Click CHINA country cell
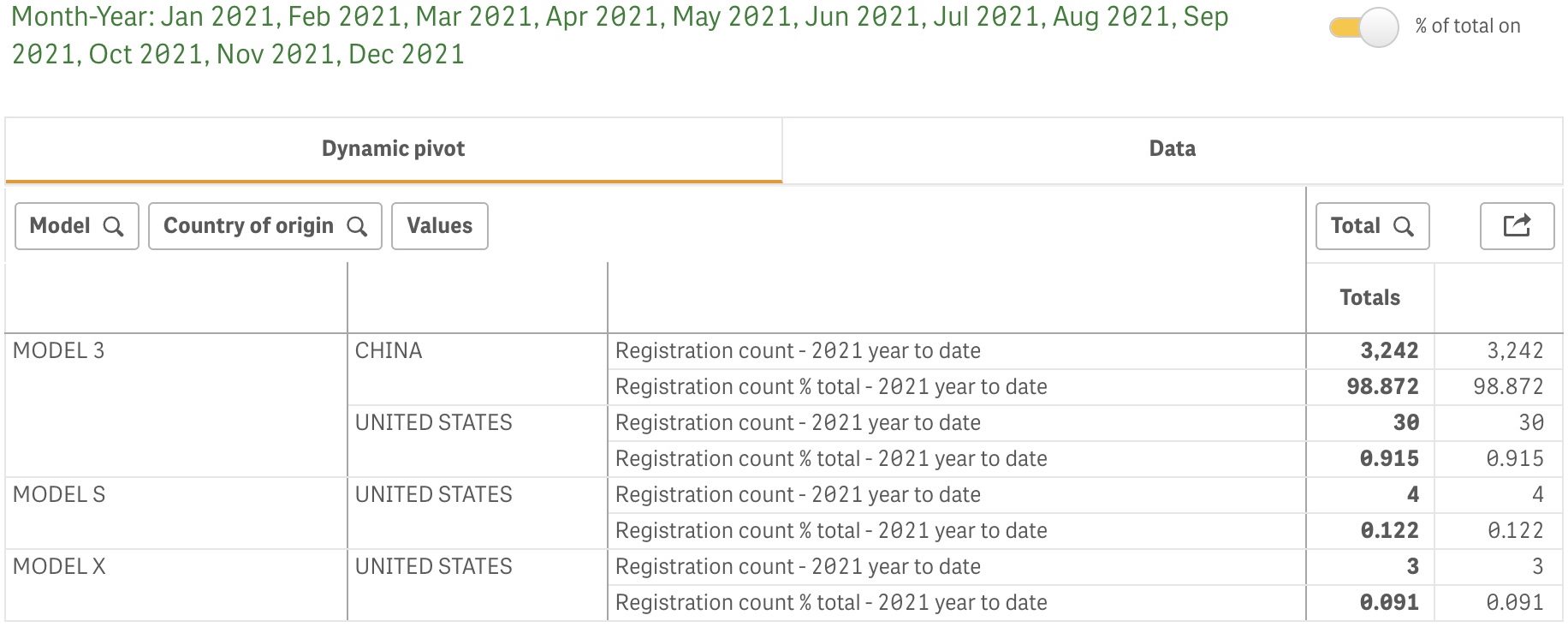 pos(389,350)
